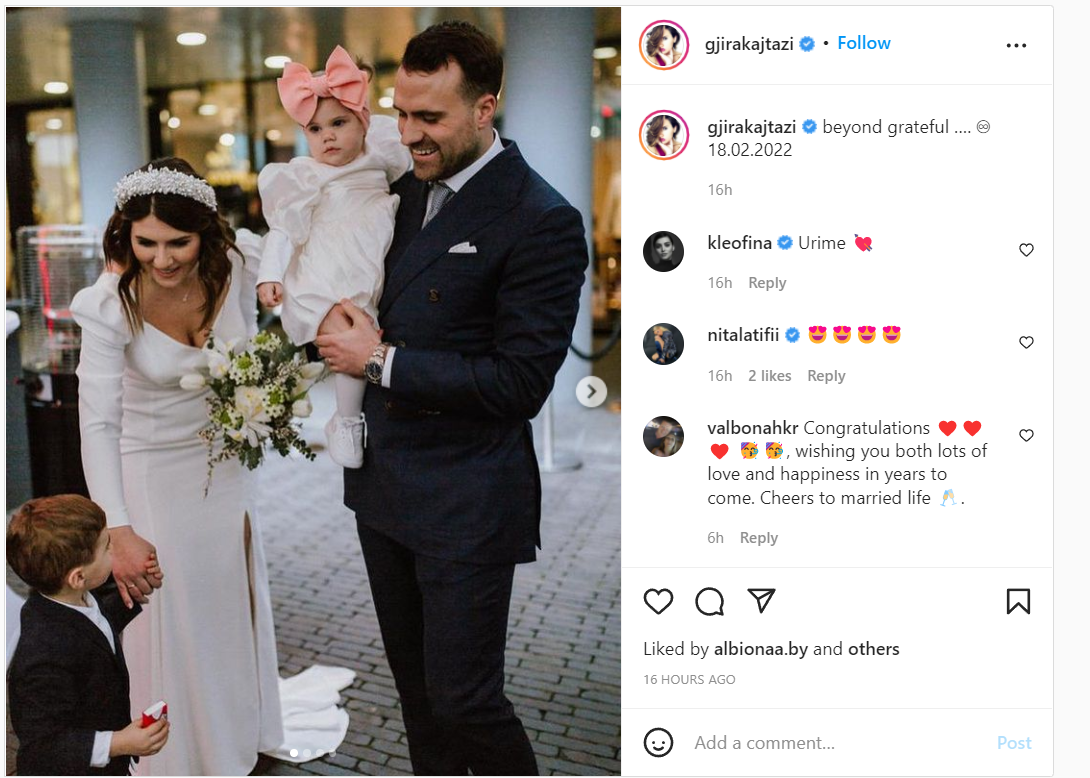
Task: Like the post with the heart icon
Action: (658, 601)
